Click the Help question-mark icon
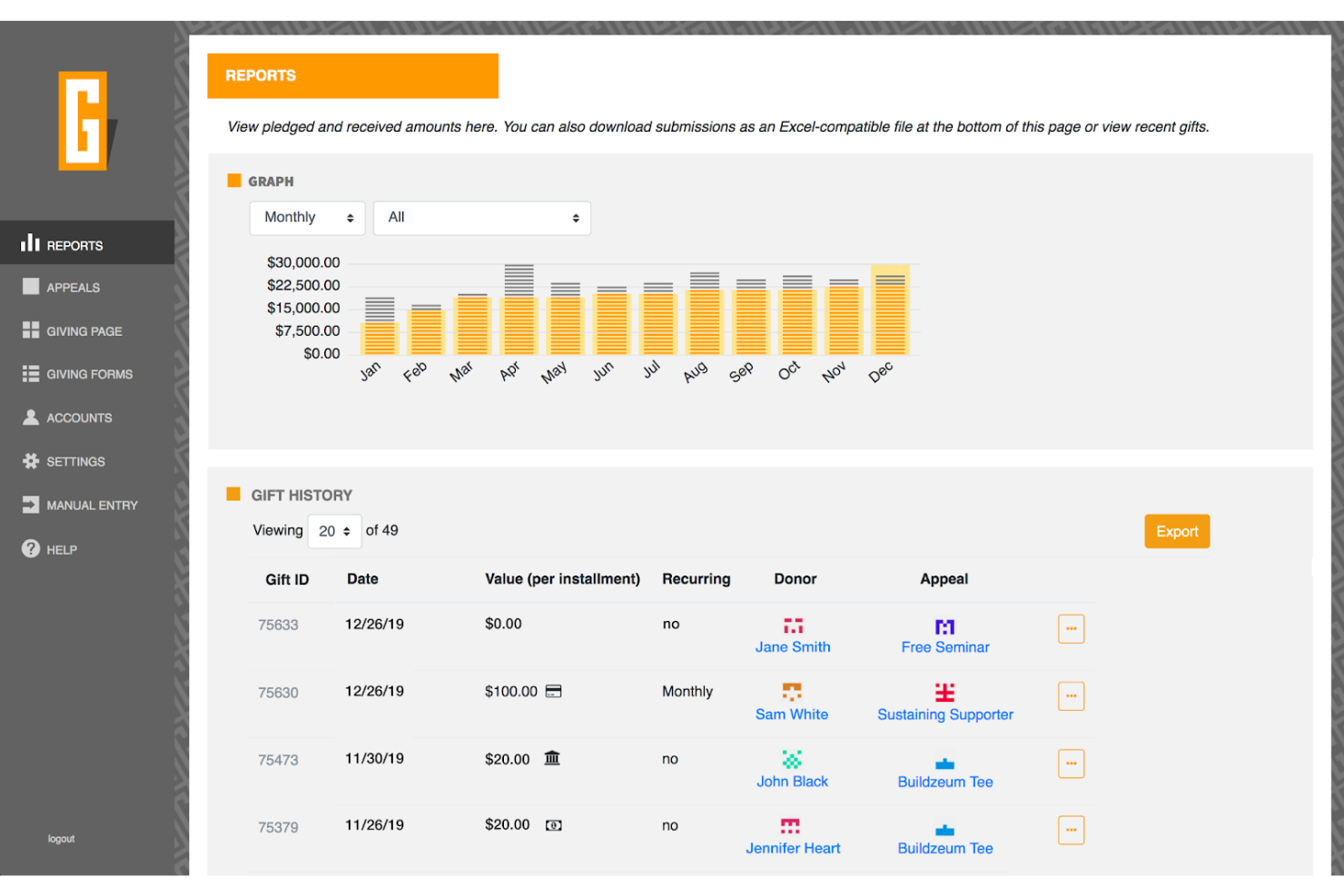 pyautogui.click(x=30, y=548)
